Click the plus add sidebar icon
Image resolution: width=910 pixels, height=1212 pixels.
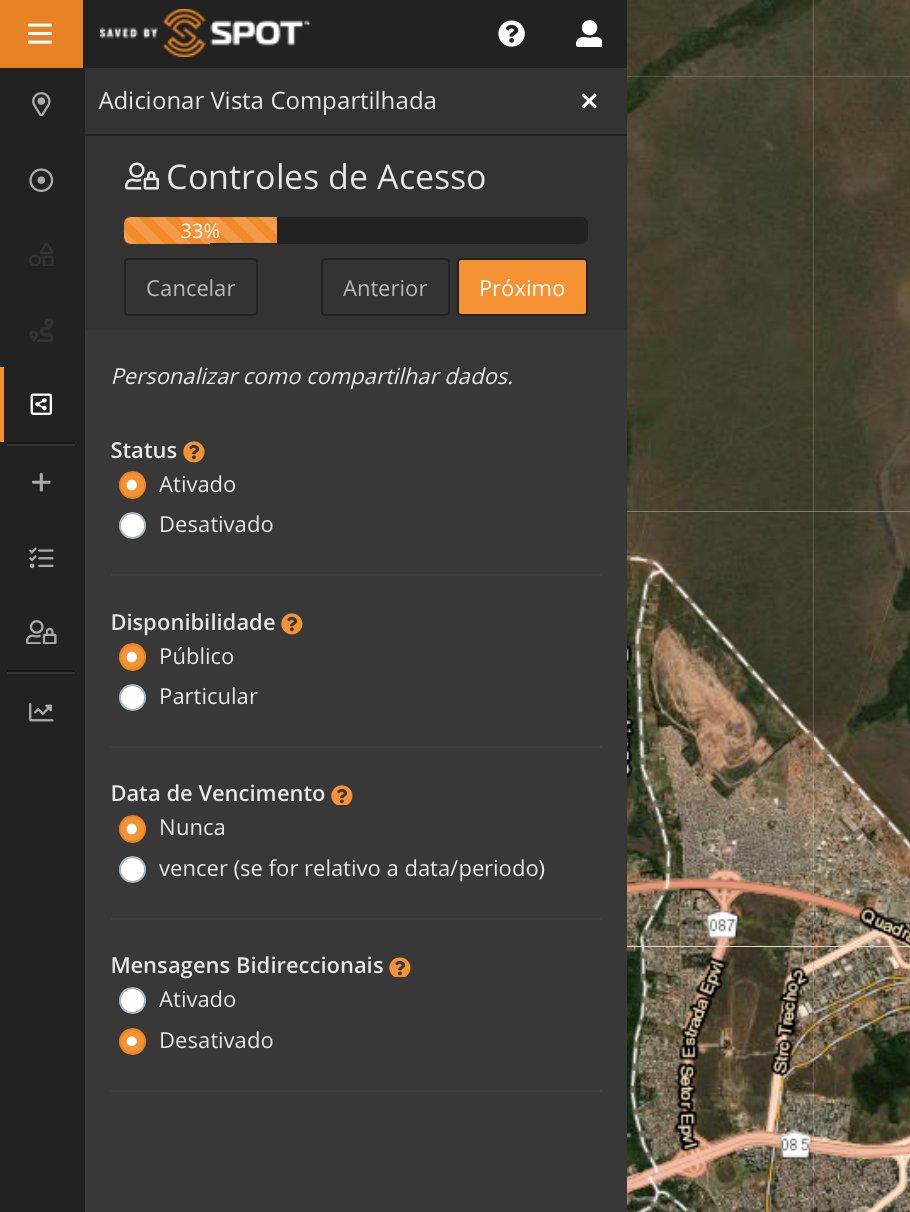coord(41,483)
